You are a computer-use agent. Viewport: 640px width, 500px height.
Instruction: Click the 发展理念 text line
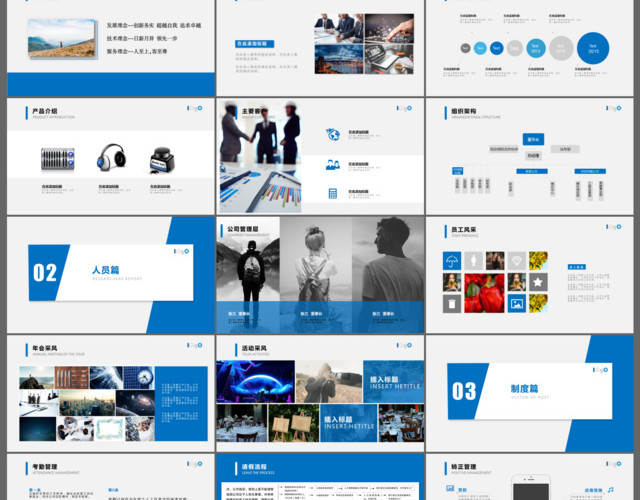point(154,25)
